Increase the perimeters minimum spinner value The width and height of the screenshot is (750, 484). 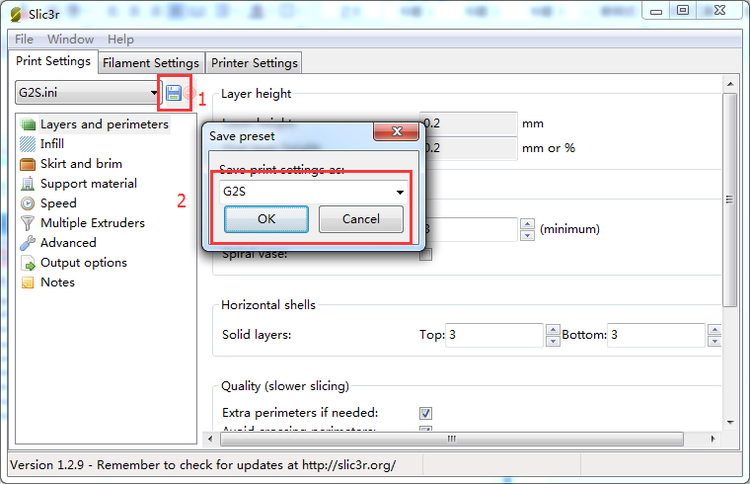527,223
